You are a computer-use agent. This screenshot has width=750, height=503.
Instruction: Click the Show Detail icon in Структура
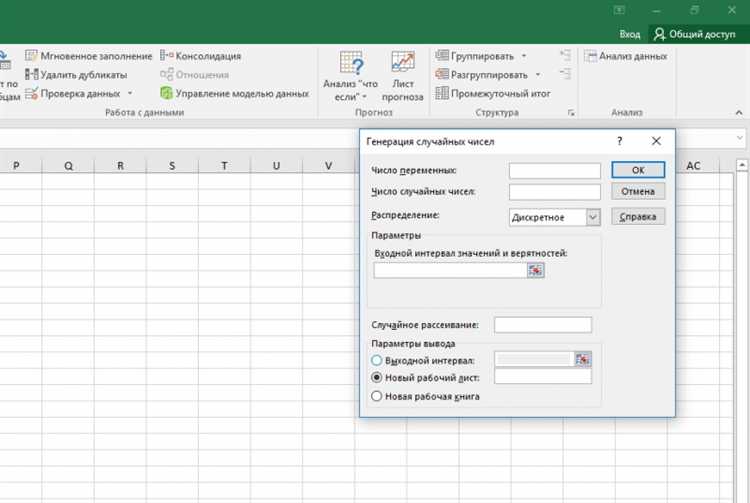coord(565,55)
